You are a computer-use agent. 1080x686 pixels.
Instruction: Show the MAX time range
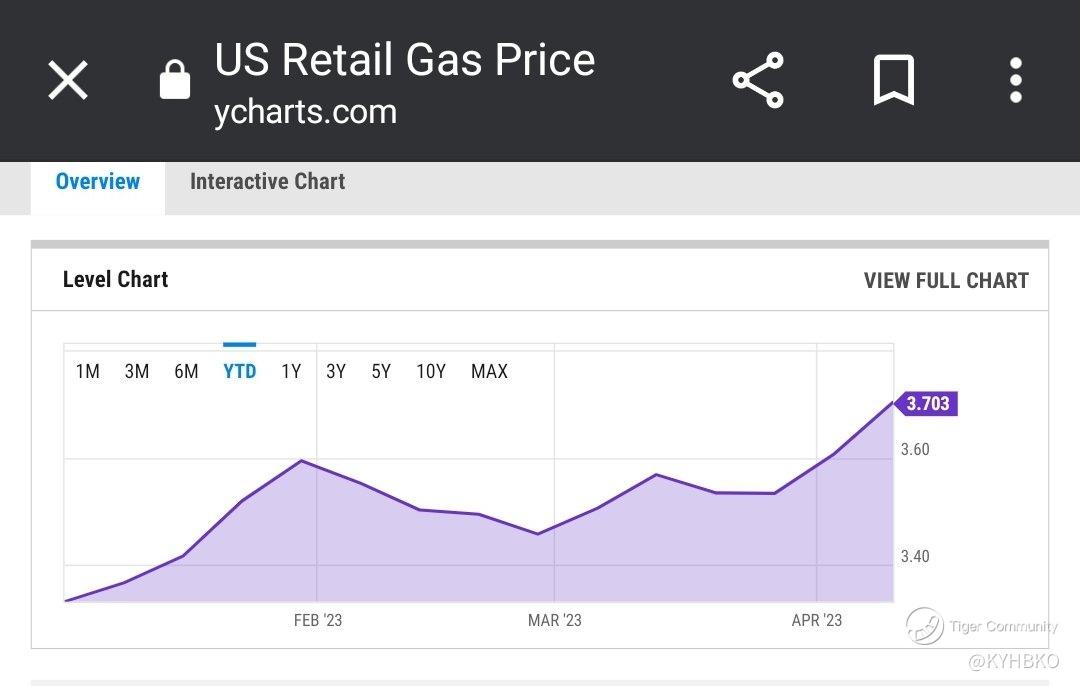pos(489,372)
